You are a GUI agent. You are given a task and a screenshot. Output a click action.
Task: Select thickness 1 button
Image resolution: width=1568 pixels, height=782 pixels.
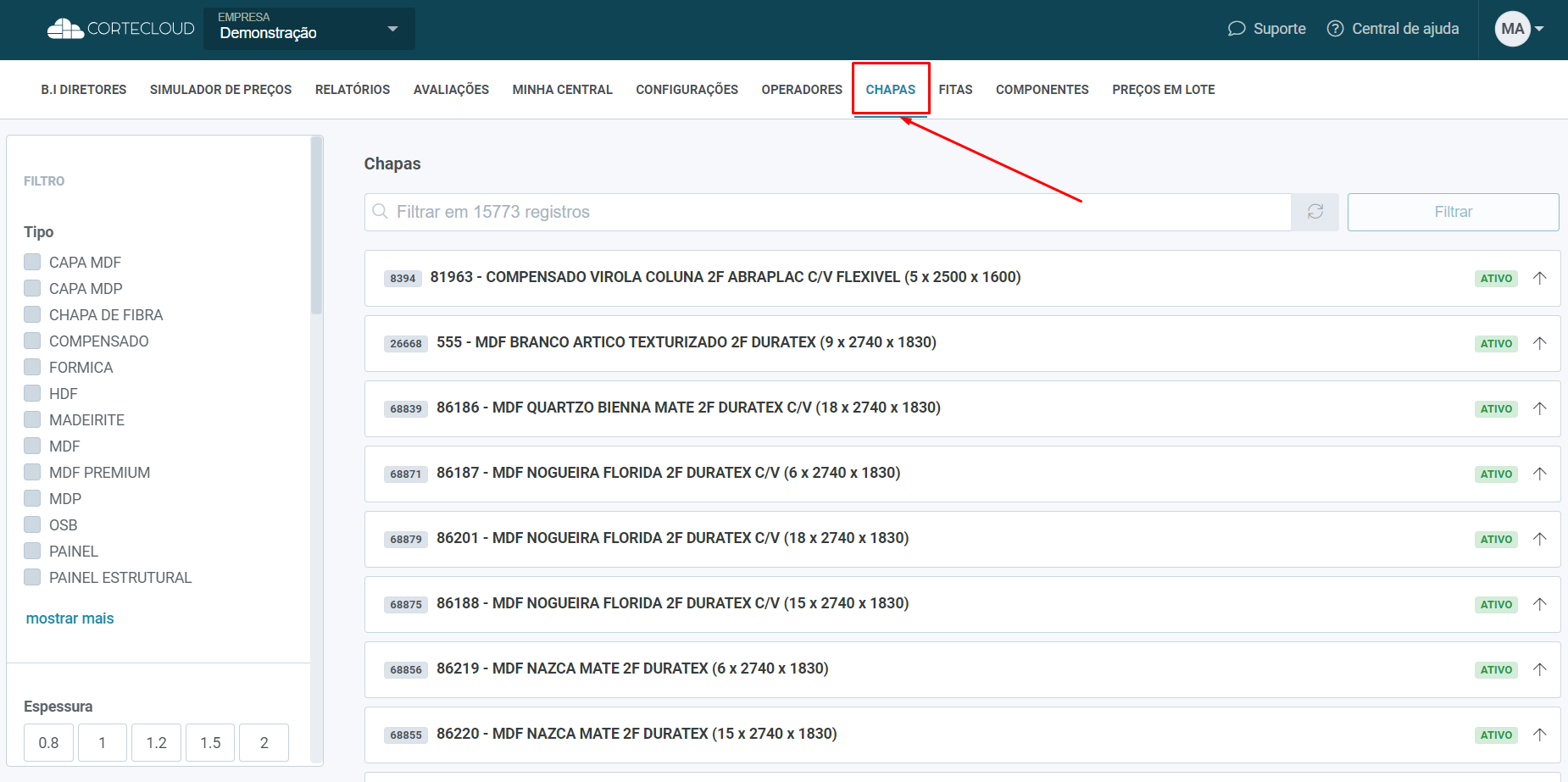103,743
